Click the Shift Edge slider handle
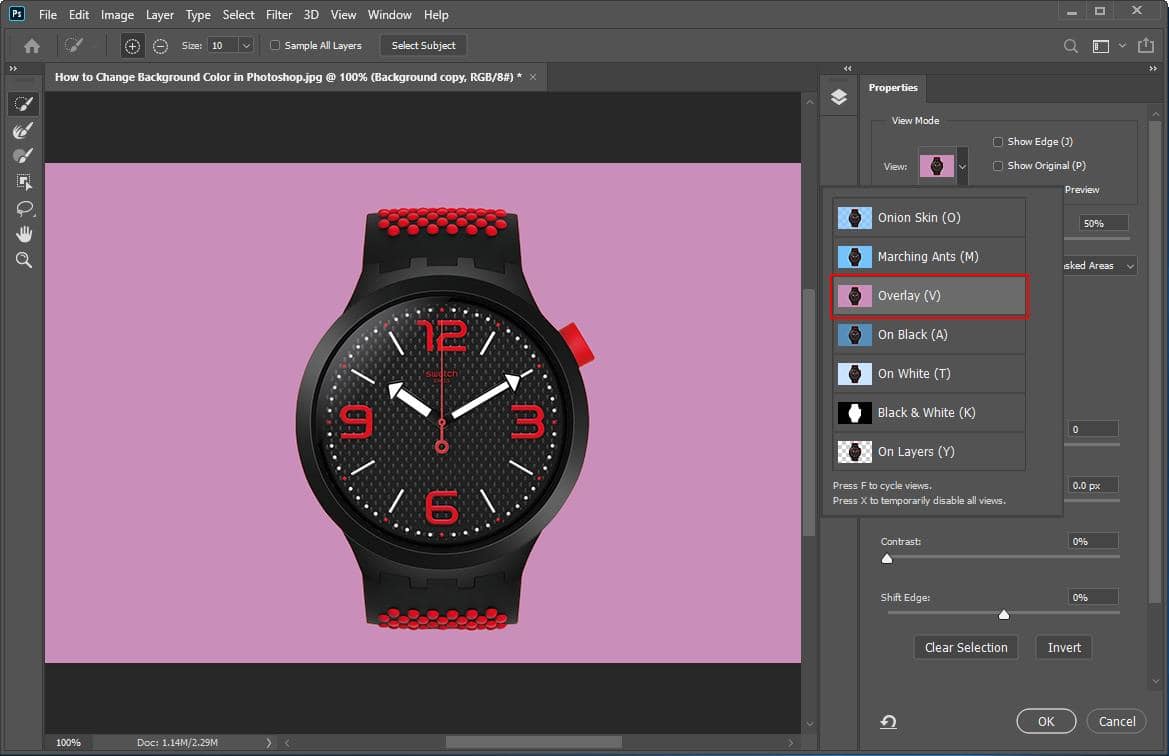The height and width of the screenshot is (756, 1169). (x=1003, y=614)
